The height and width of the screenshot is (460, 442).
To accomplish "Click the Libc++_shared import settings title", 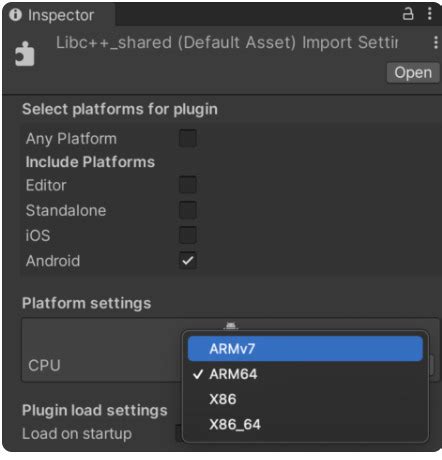I will [227, 43].
